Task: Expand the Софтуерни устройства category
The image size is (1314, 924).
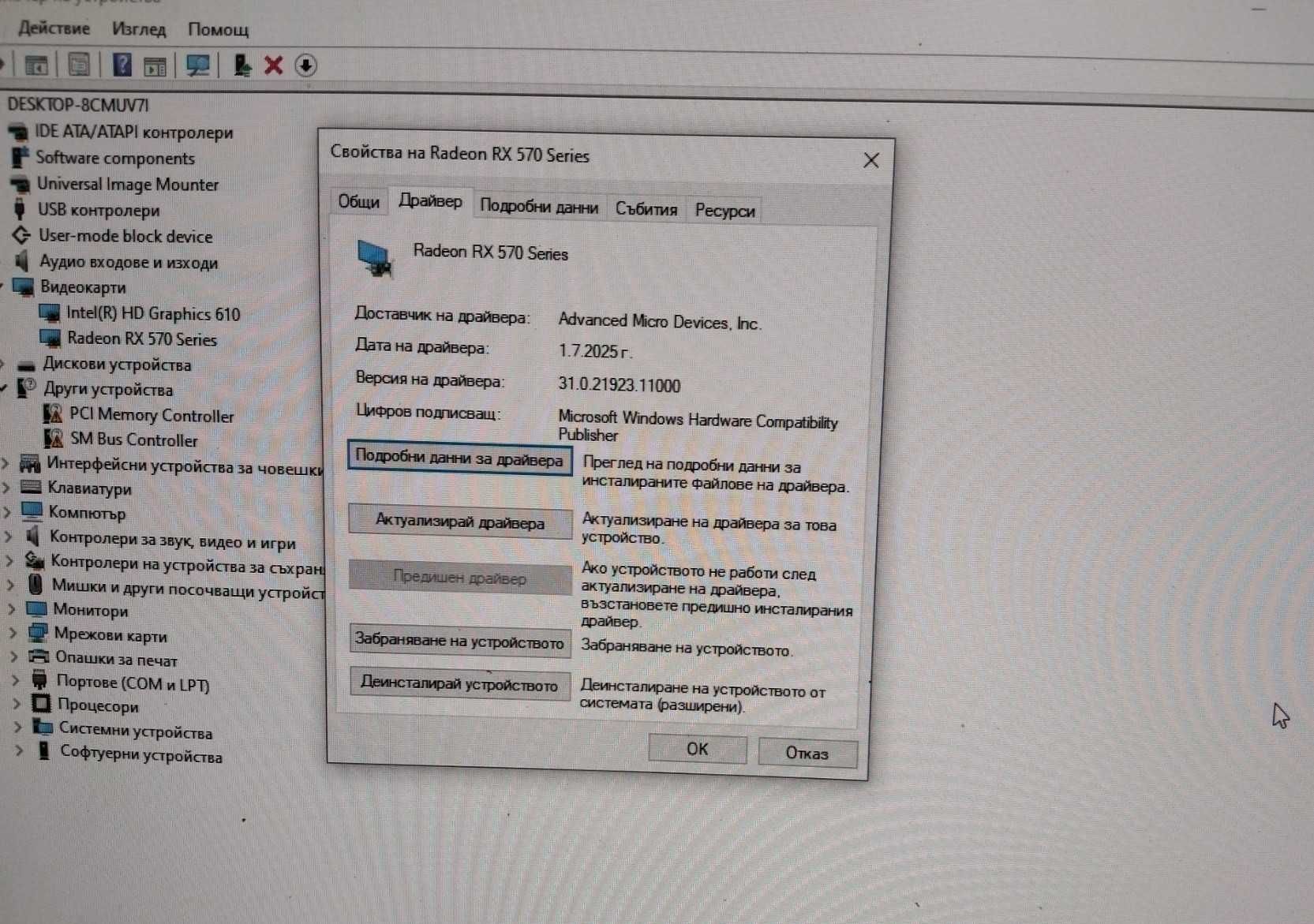Action: (20, 751)
